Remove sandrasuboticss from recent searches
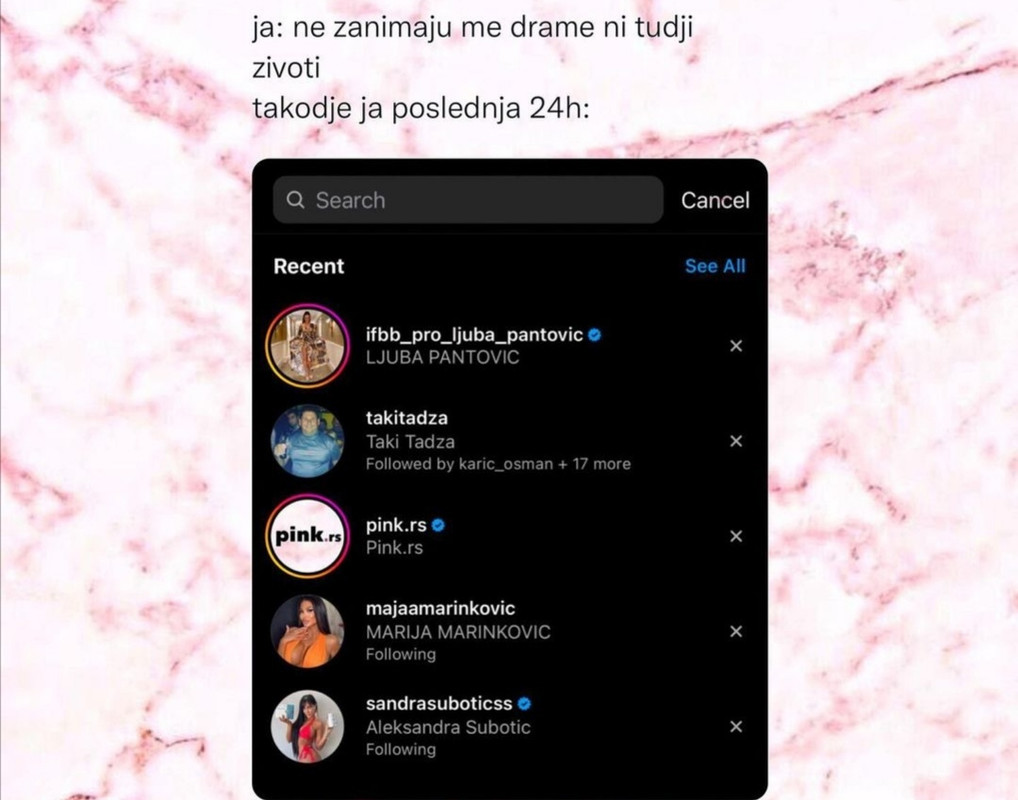Image resolution: width=1018 pixels, height=800 pixels. (x=736, y=727)
